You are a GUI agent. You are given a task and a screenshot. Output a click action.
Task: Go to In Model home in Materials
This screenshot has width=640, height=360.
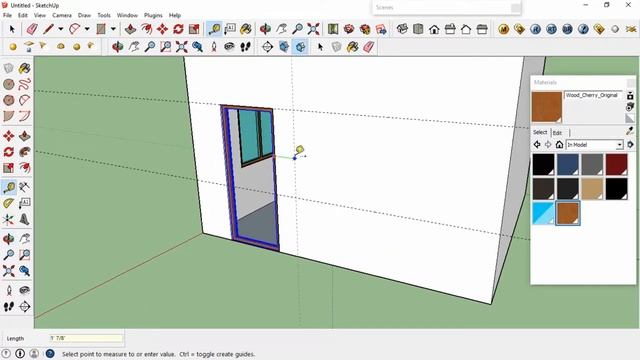point(559,144)
